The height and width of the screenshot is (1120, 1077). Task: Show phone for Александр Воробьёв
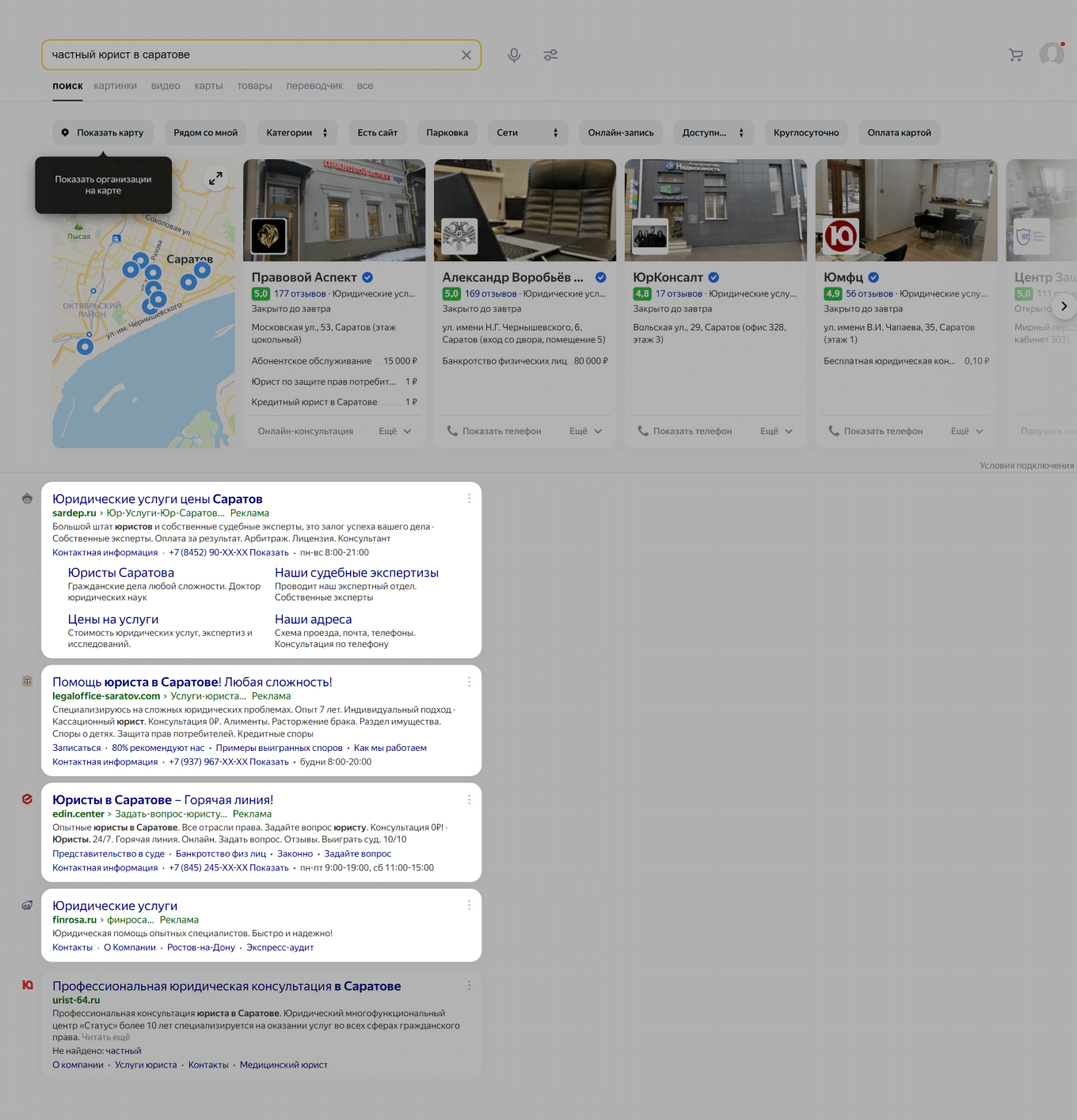coord(494,431)
